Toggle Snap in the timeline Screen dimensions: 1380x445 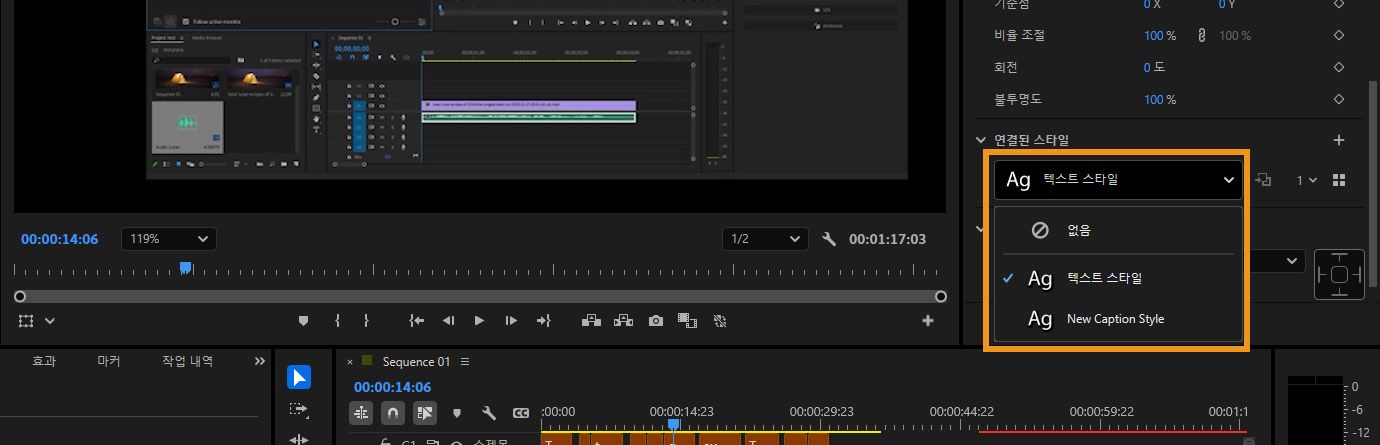(393, 412)
